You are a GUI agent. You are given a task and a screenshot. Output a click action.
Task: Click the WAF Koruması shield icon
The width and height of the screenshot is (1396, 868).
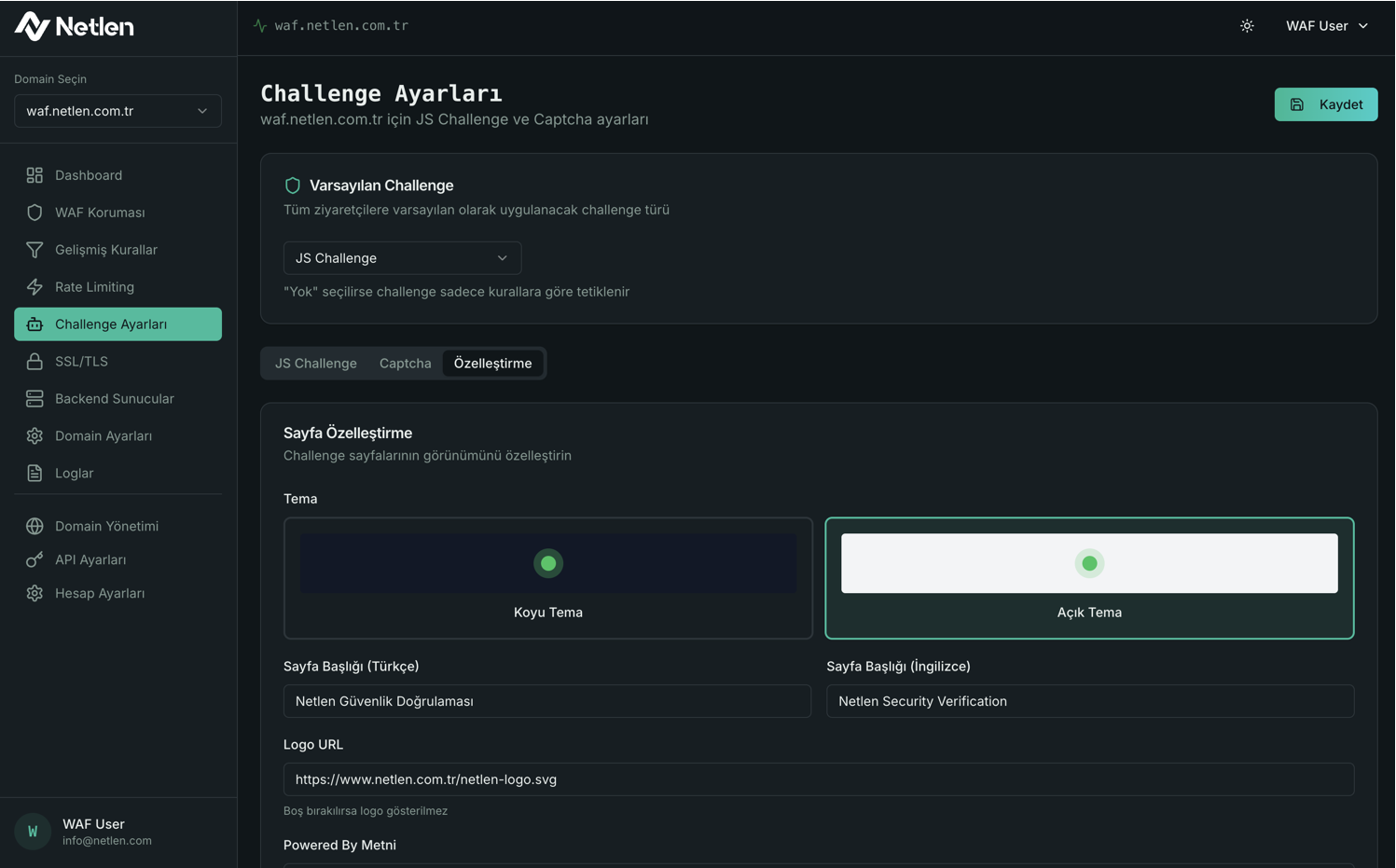pos(35,213)
